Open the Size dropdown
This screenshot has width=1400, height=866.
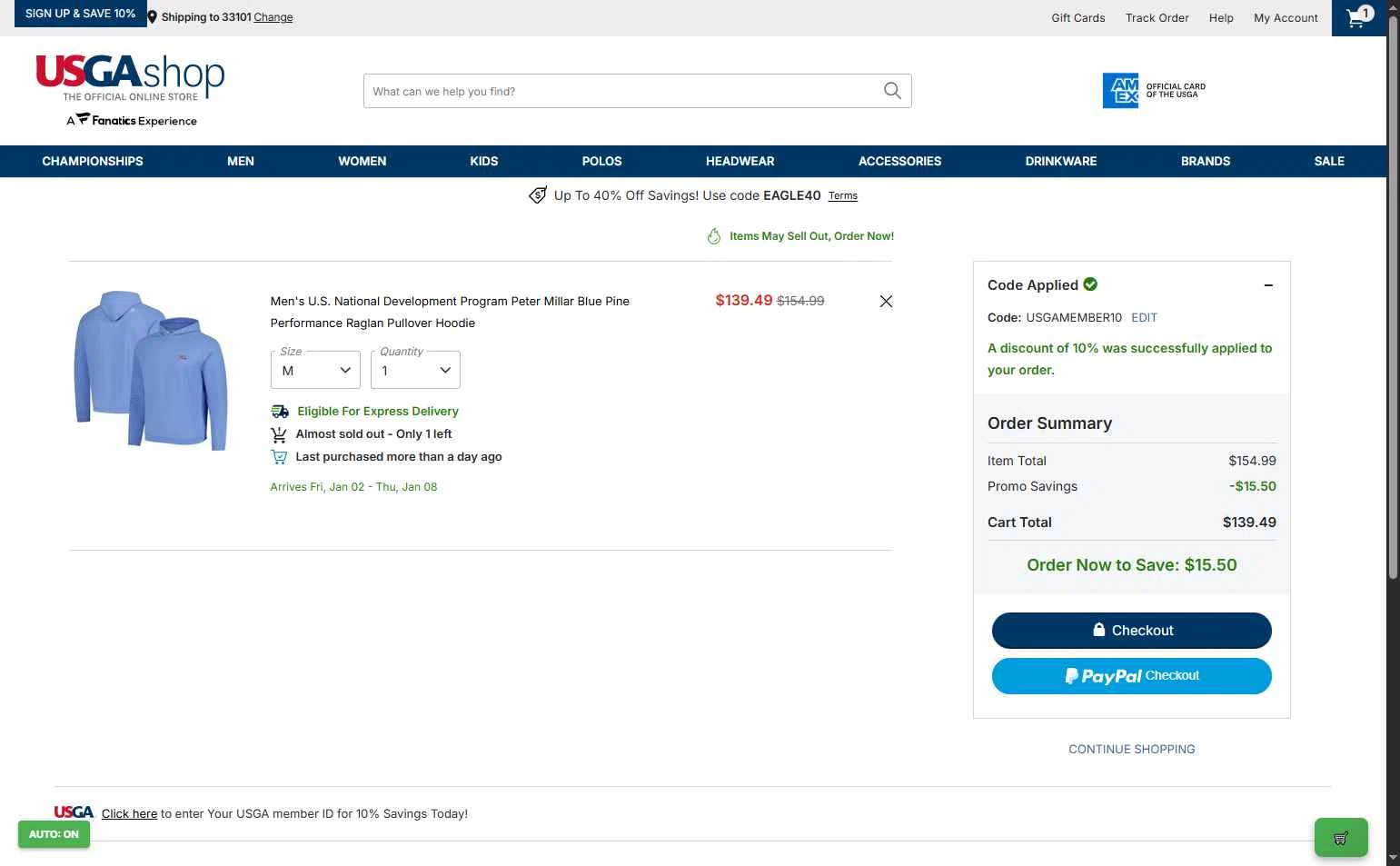click(x=315, y=370)
